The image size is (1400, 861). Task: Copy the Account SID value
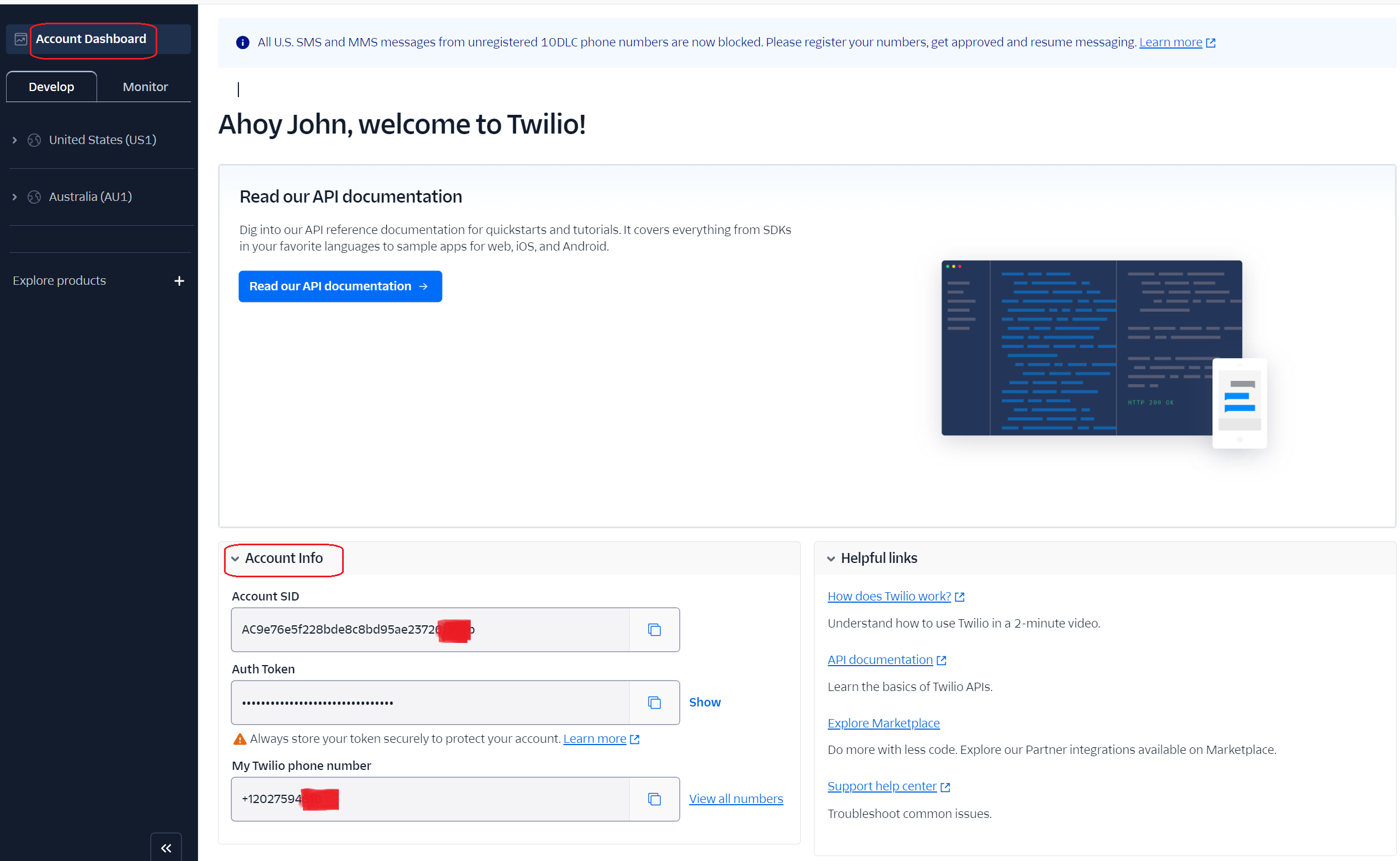pyautogui.click(x=654, y=629)
